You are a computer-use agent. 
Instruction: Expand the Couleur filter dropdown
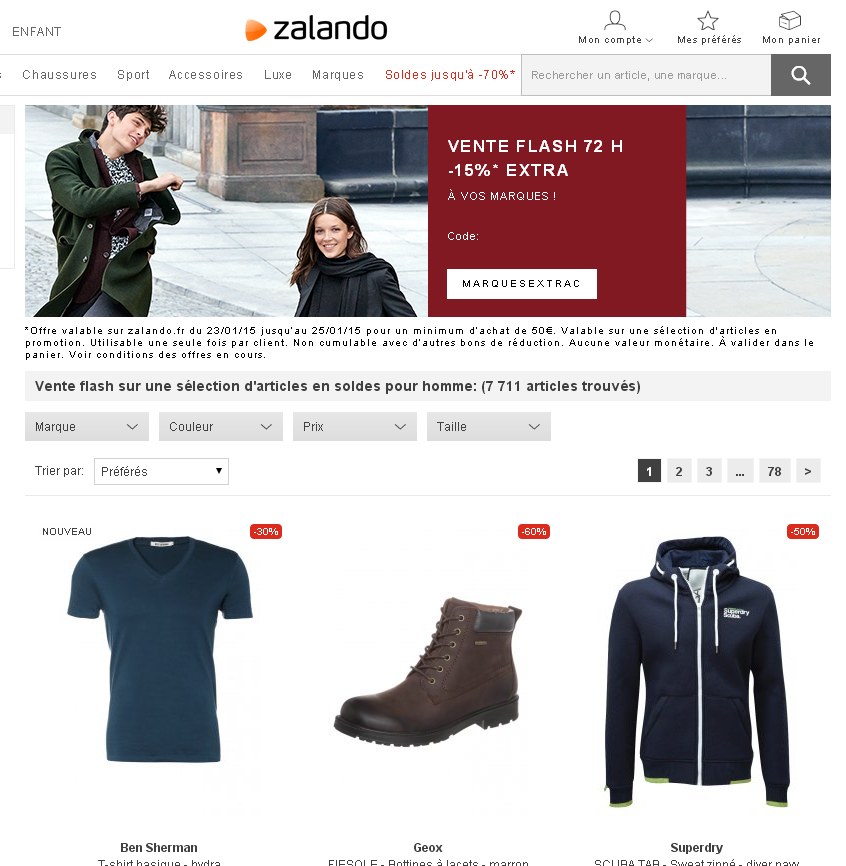(221, 426)
